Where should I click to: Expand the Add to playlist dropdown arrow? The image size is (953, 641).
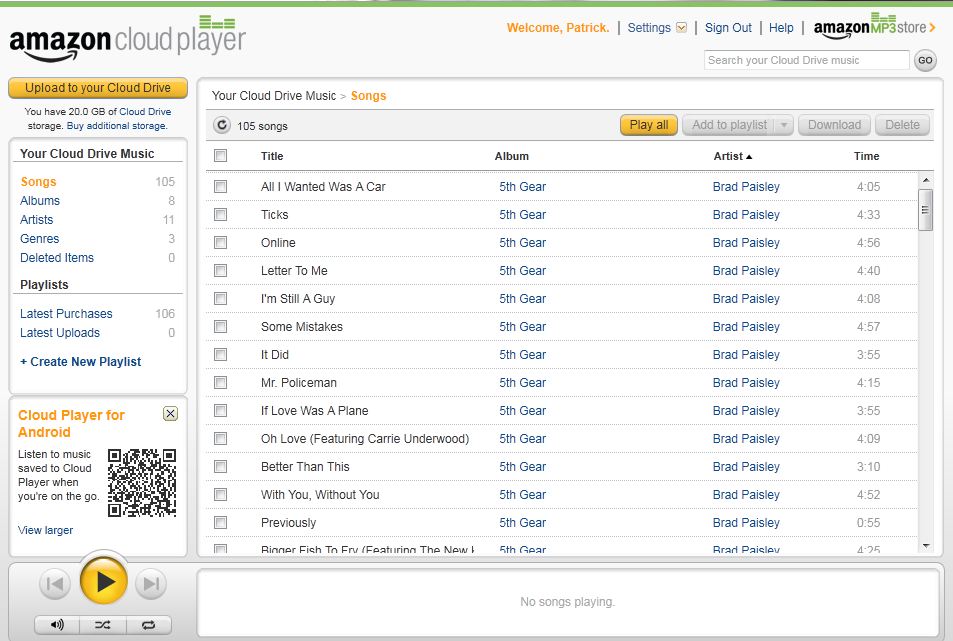tap(783, 125)
